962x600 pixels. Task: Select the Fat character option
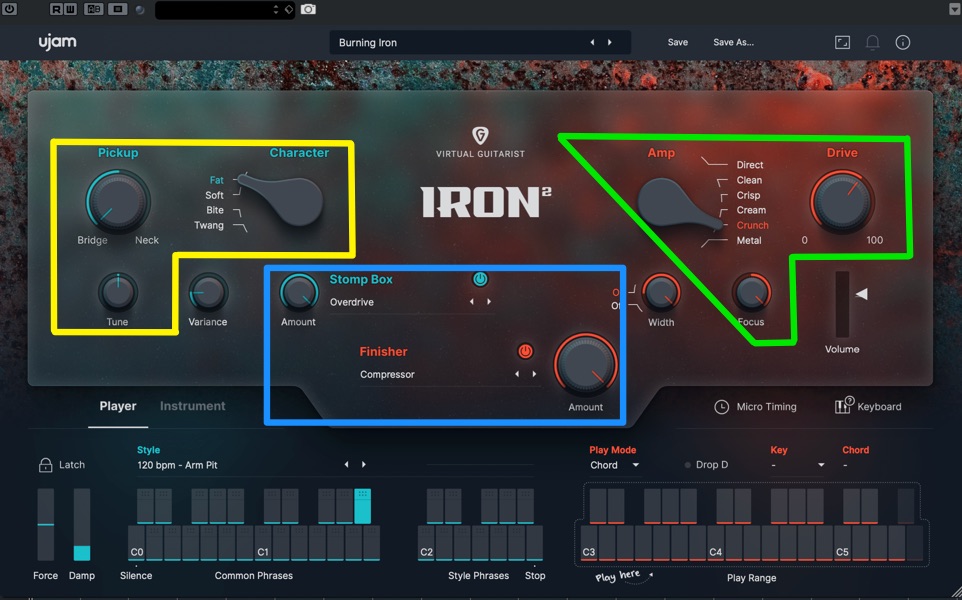click(x=217, y=180)
